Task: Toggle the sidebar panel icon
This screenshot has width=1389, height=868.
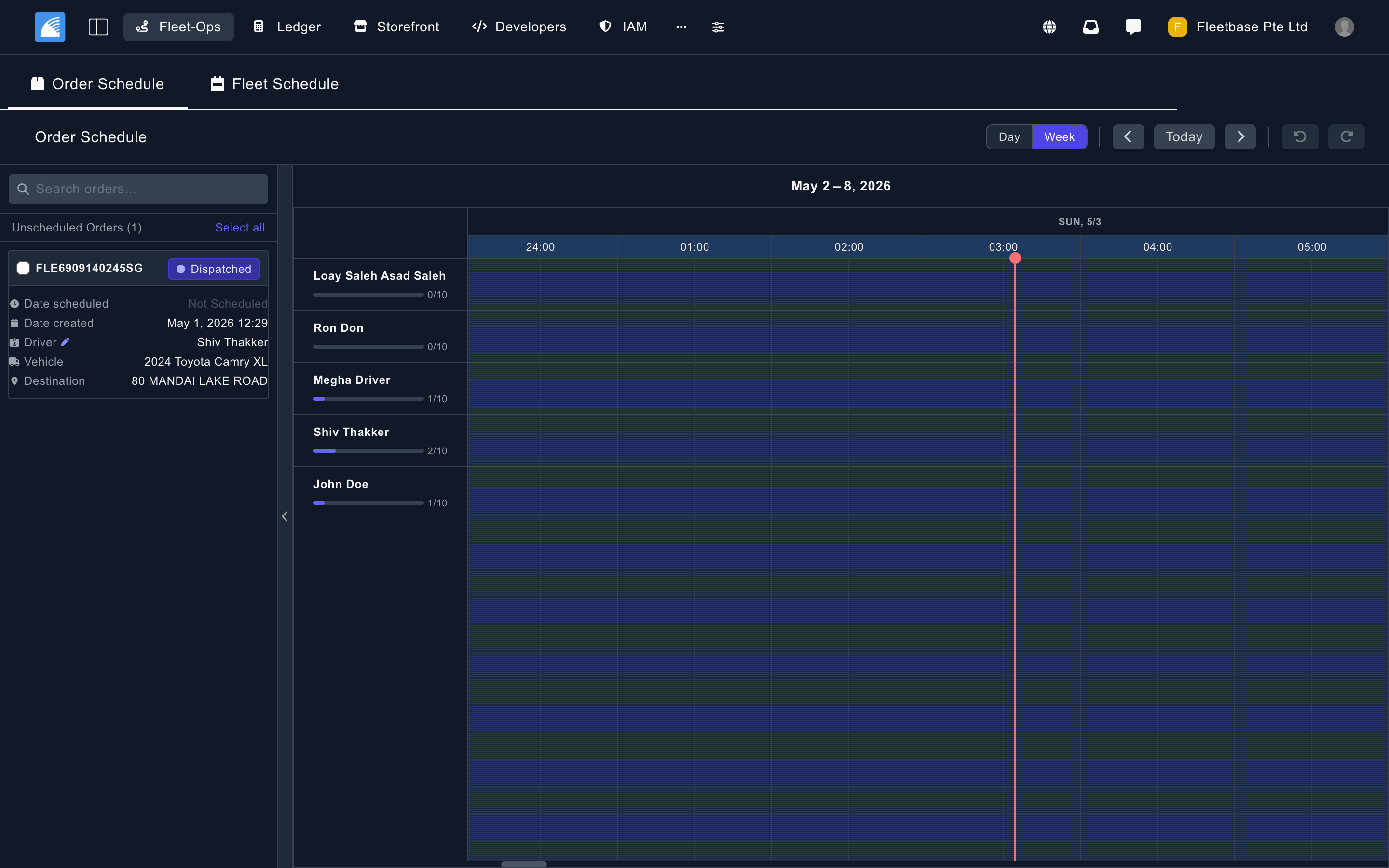Action: (98, 27)
